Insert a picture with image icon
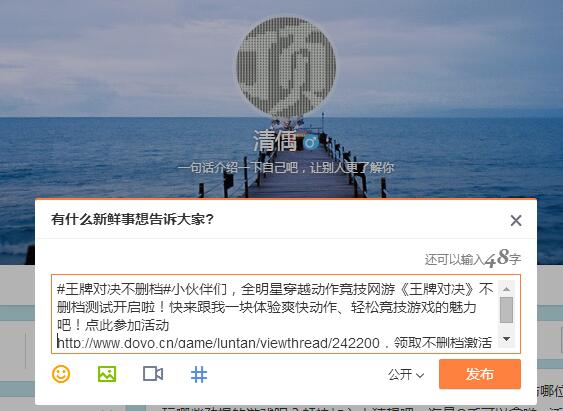The height and width of the screenshot is (411, 563). pyautogui.click(x=107, y=374)
